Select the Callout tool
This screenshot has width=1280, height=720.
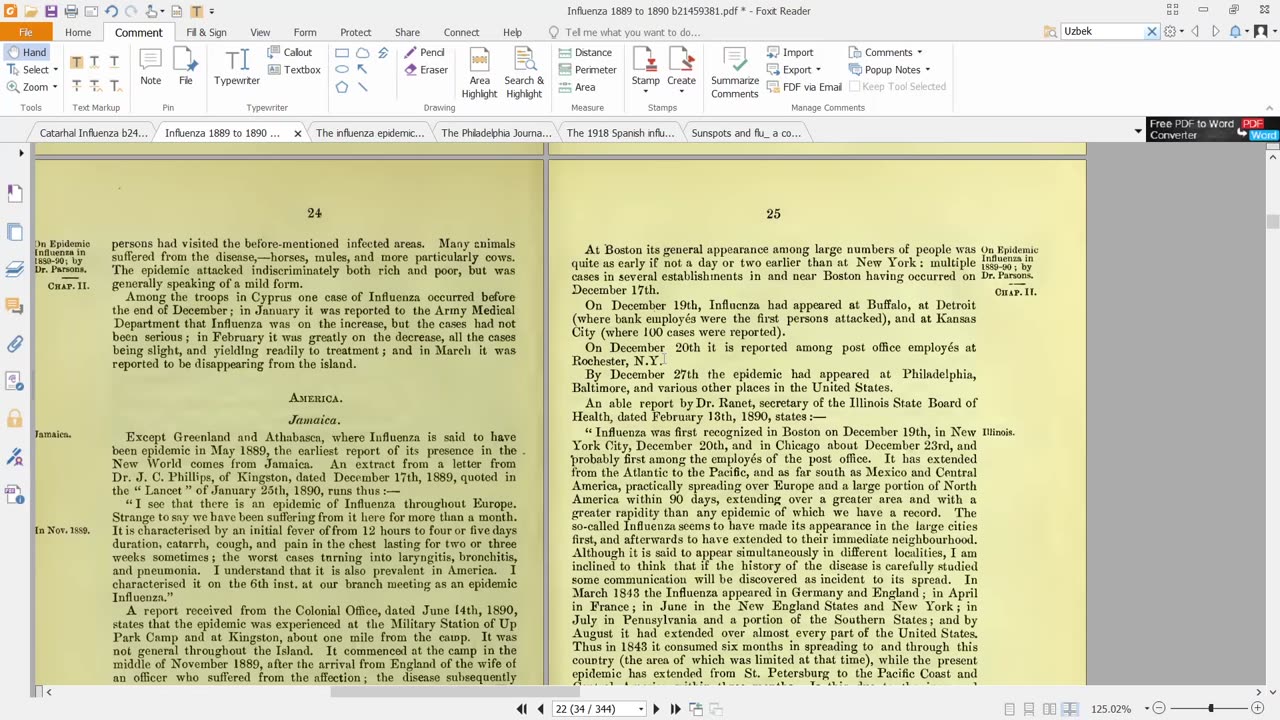(290, 52)
